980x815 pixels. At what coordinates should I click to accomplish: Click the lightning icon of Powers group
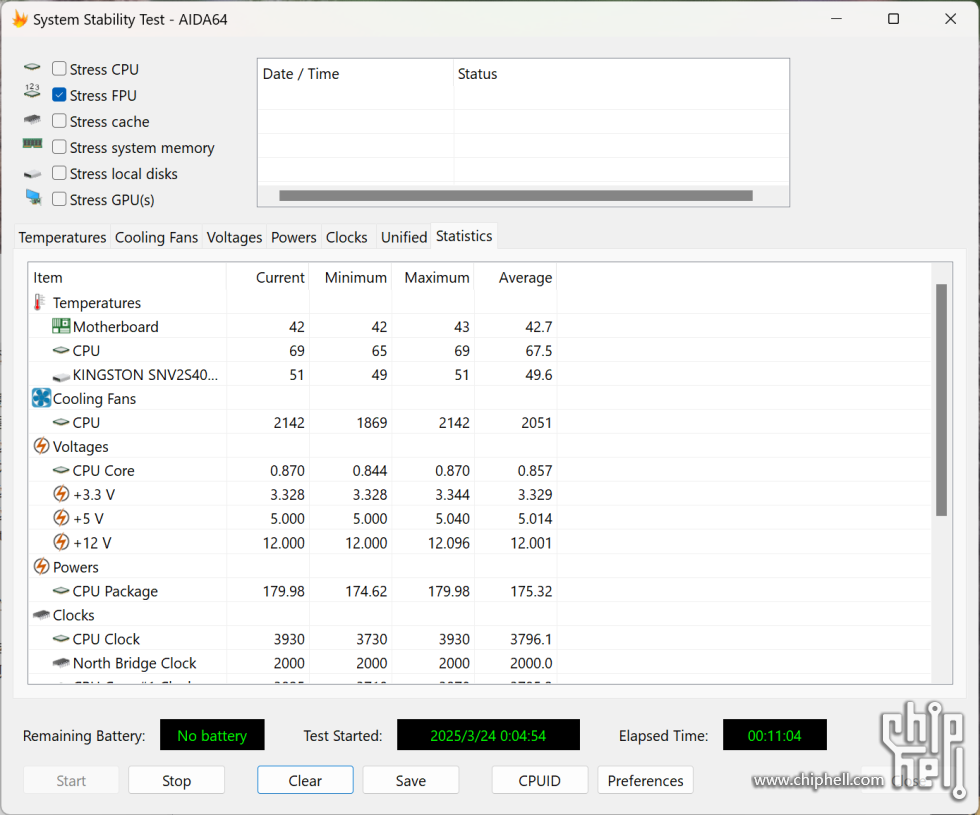(x=41, y=567)
